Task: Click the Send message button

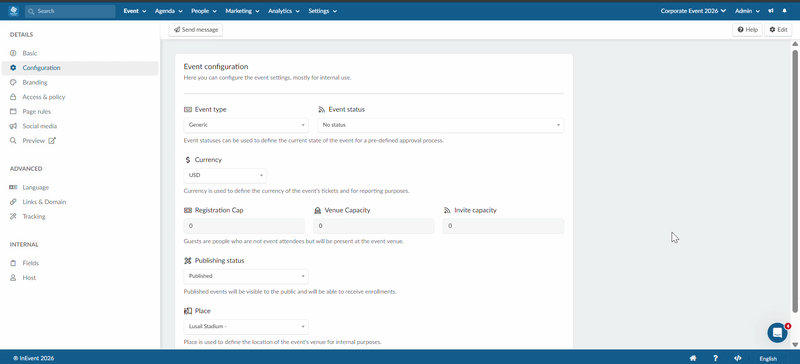Action: (x=196, y=30)
